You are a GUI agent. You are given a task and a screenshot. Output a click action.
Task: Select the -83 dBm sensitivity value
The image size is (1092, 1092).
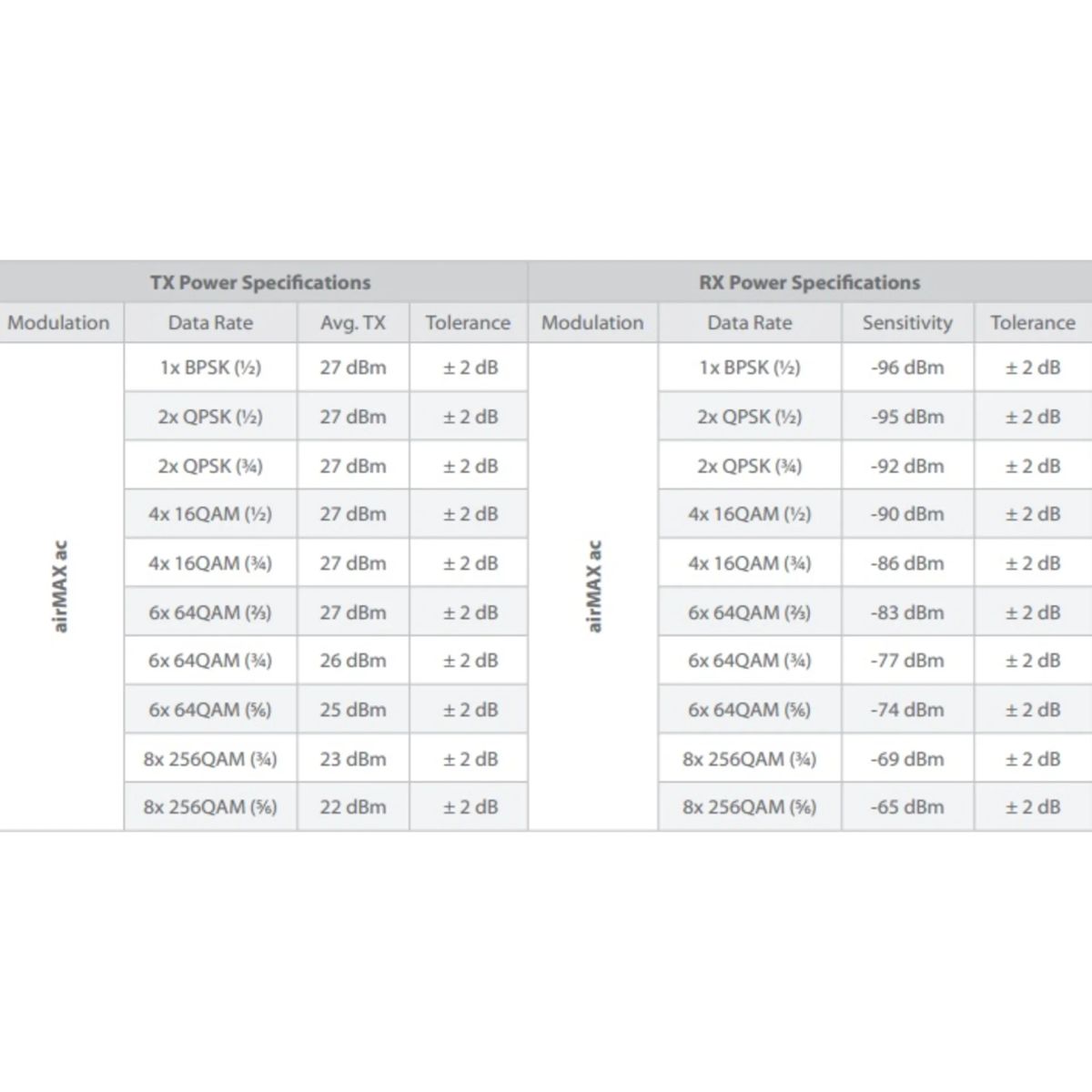pyautogui.click(x=906, y=612)
